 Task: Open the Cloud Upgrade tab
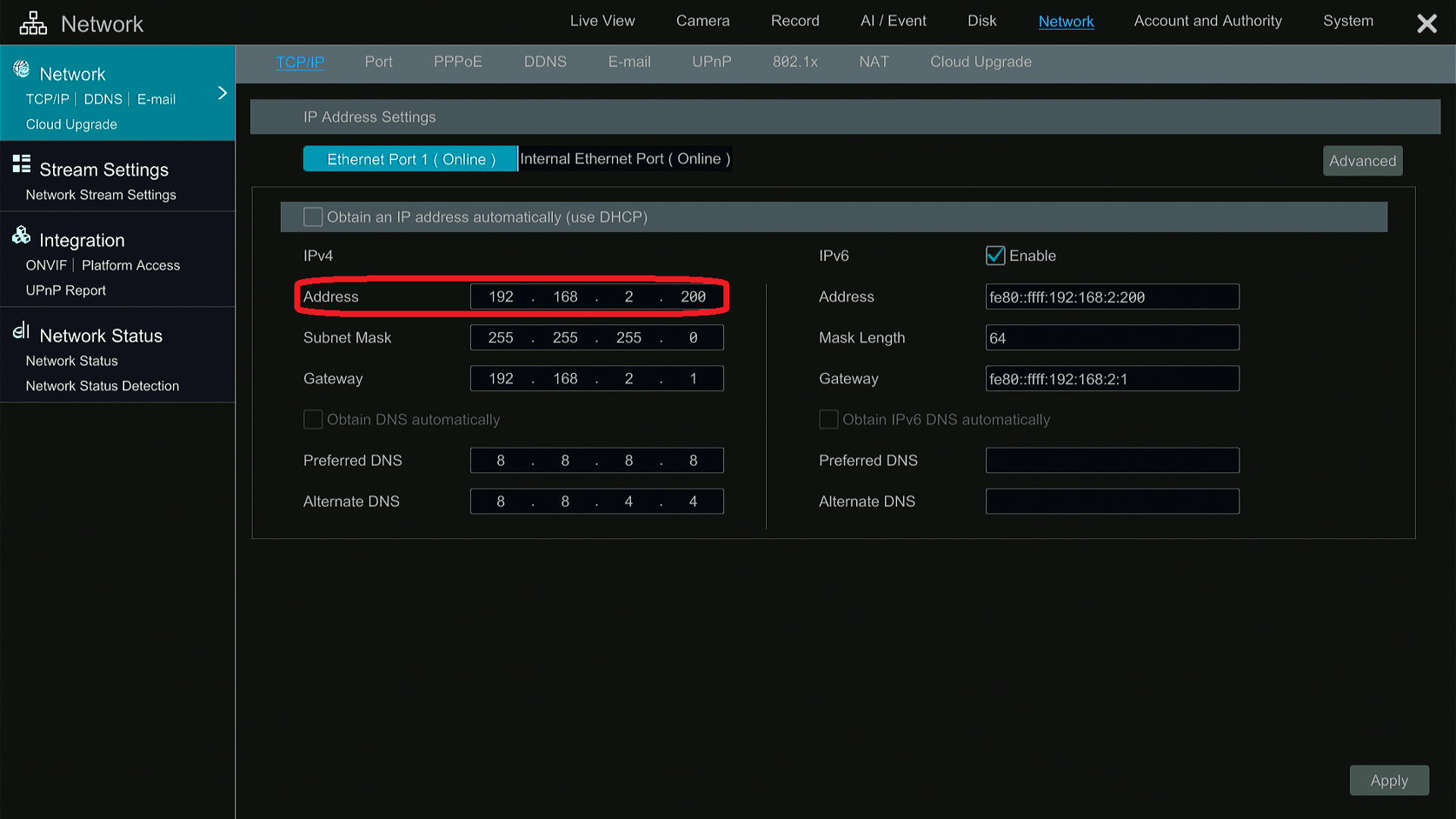tap(981, 62)
